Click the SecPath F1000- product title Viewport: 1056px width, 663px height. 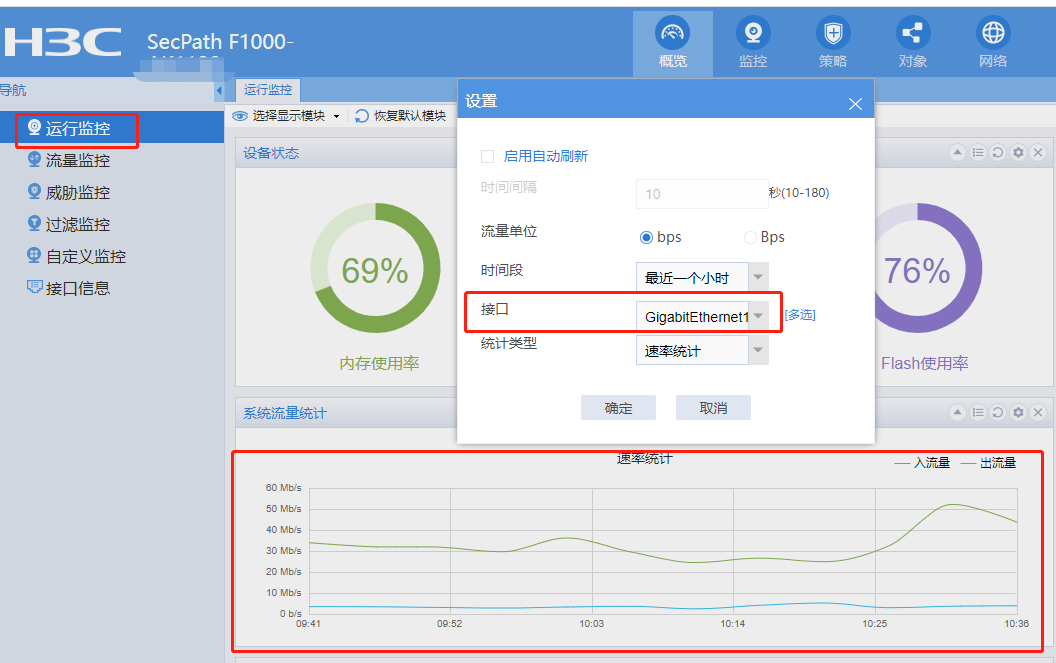[220, 42]
